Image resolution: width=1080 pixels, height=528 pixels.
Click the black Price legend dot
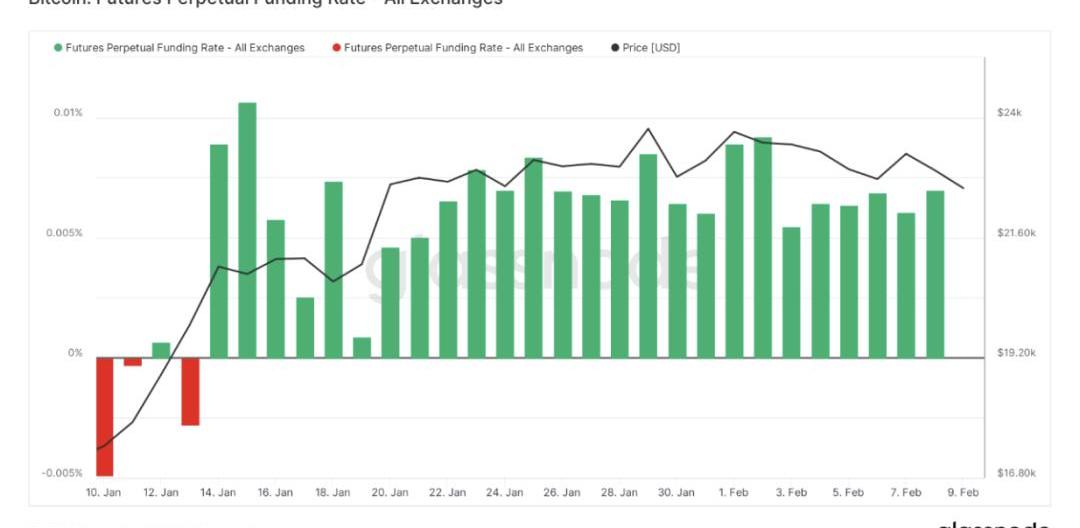coord(614,48)
